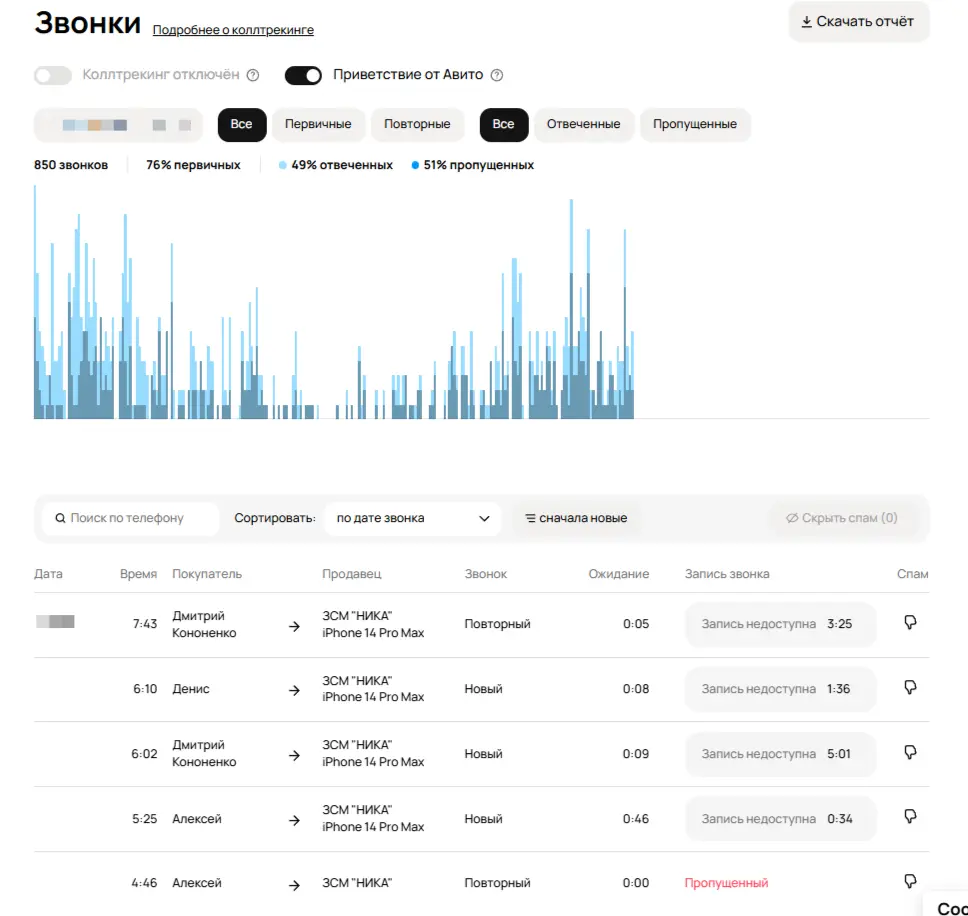Switch sort order сначала новые
This screenshot has width=968, height=916.
pyautogui.click(x=576, y=518)
